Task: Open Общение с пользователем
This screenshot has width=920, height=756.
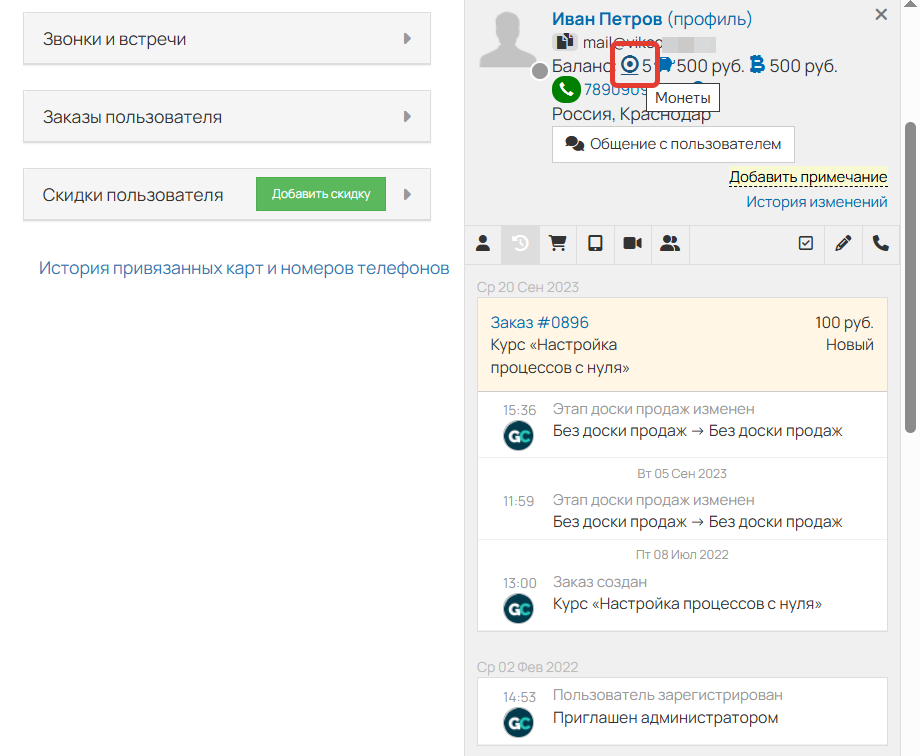Action: click(672, 144)
